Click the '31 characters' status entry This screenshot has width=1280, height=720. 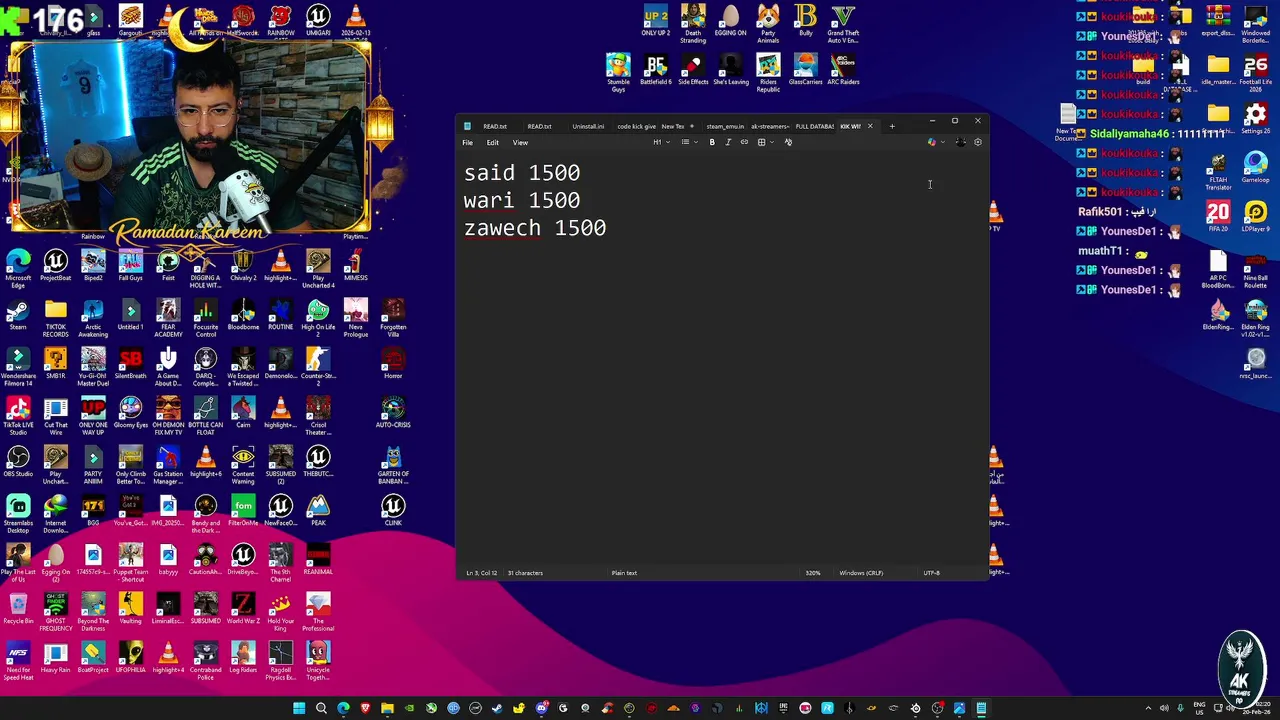[525, 573]
